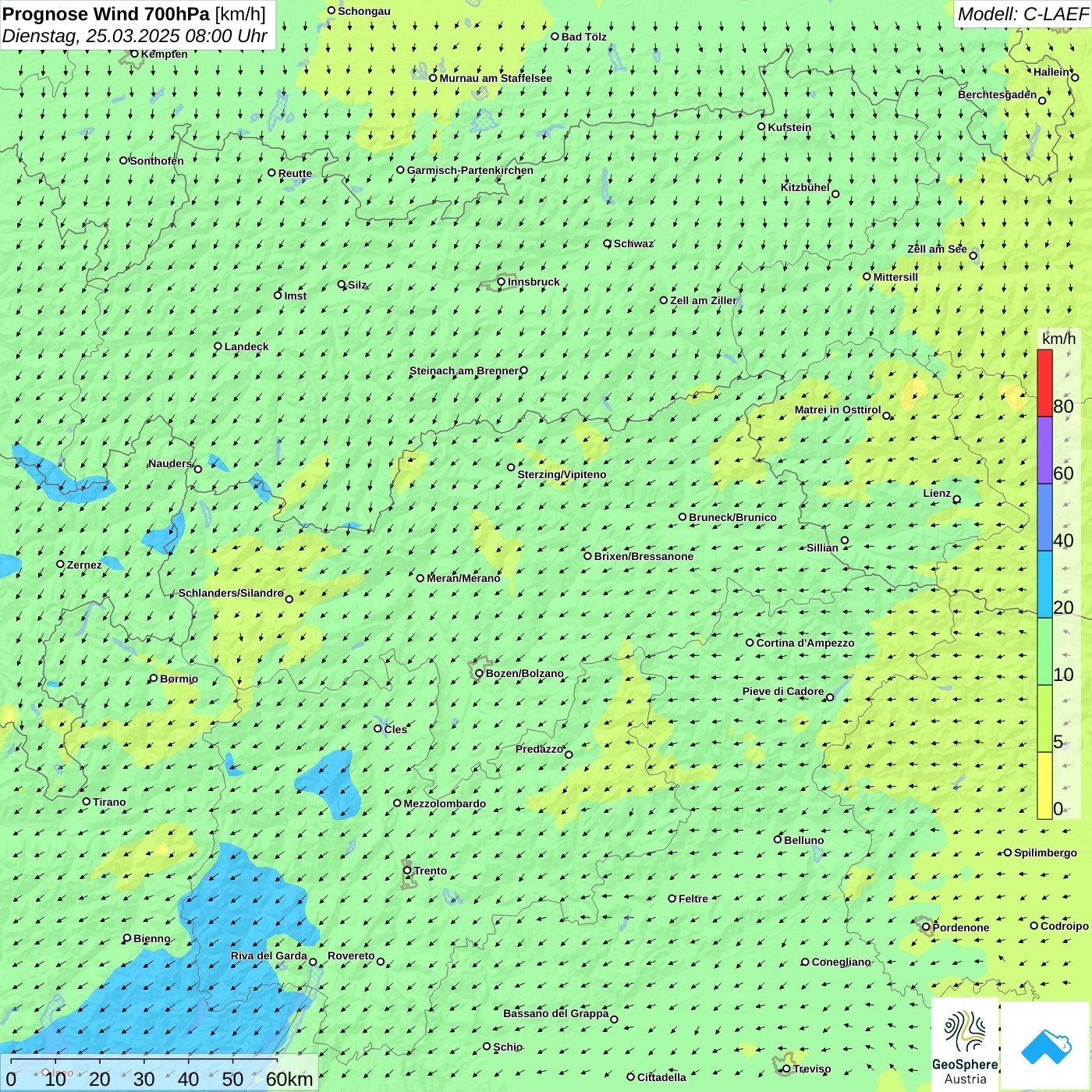Screen dimensions: 1092x1092
Task: Click the 'Schlanders/Silandro' label
Action: (x=231, y=593)
